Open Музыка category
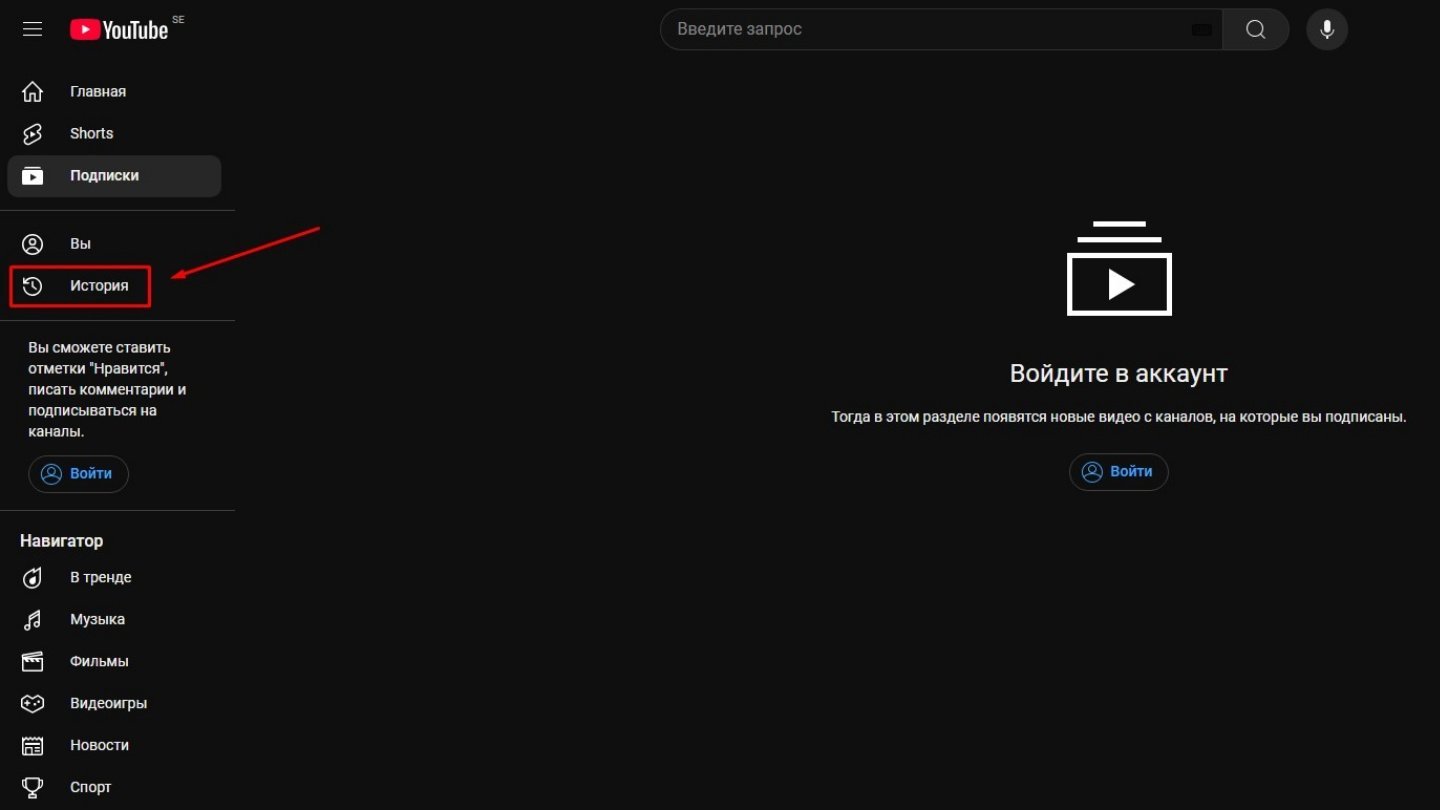Image resolution: width=1440 pixels, height=810 pixels. point(114,620)
